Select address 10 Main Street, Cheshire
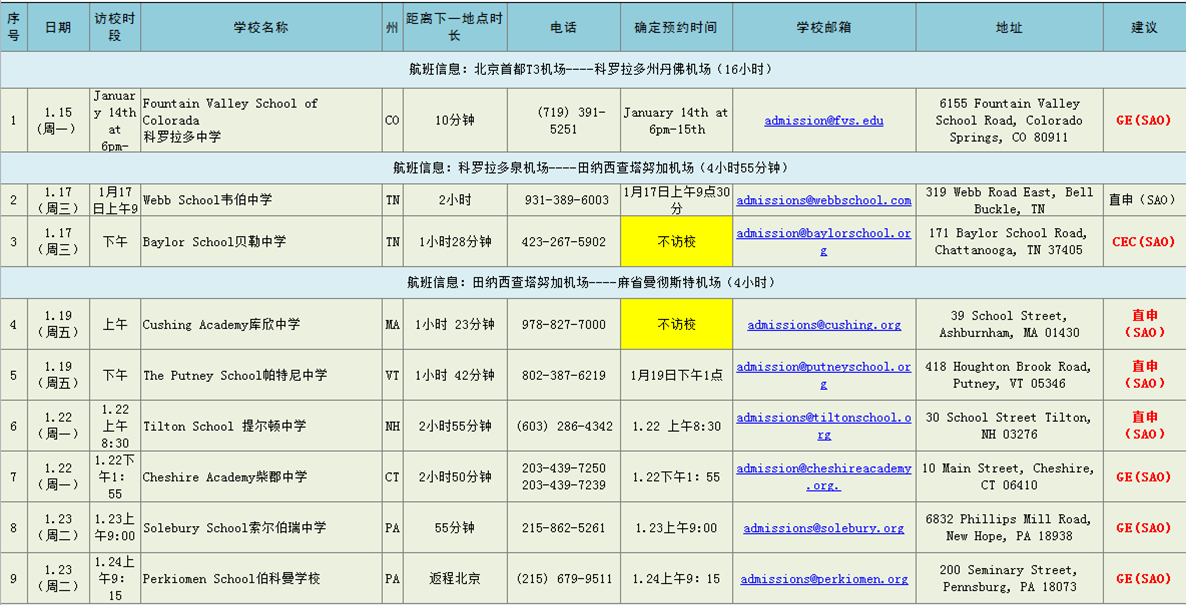The height and width of the screenshot is (605, 1186). (x=1009, y=476)
